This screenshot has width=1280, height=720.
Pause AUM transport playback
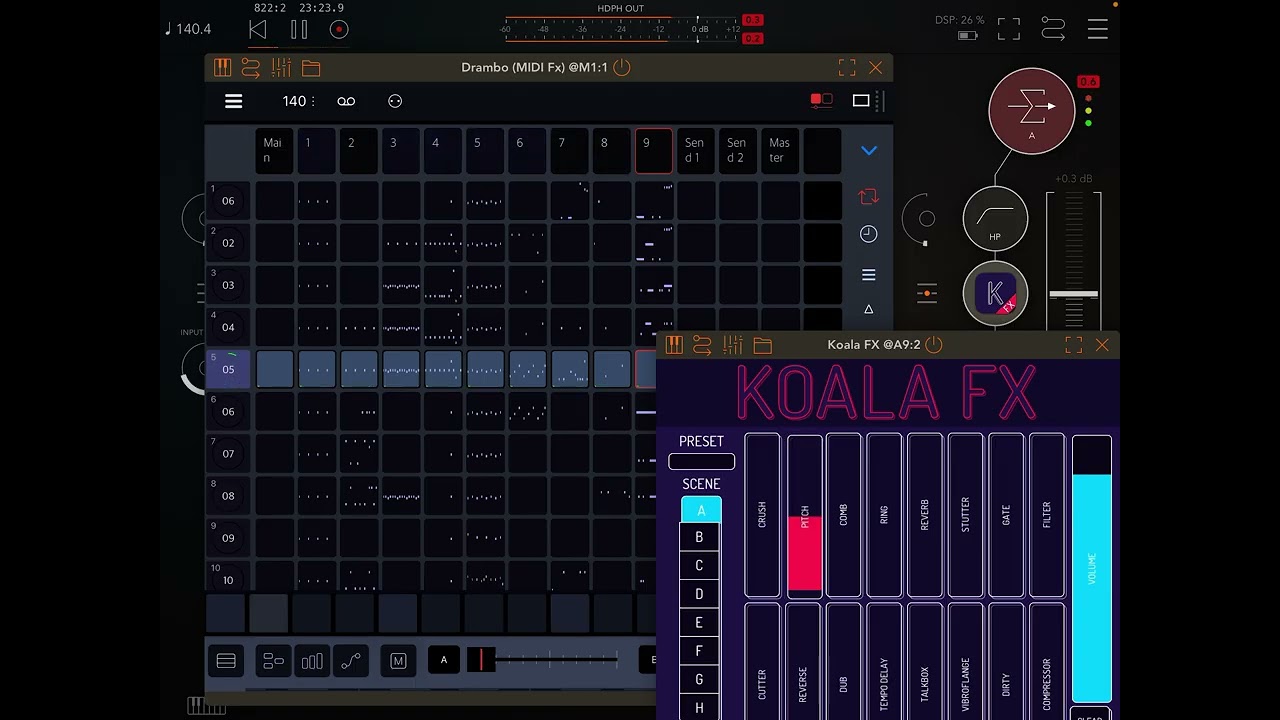(x=299, y=30)
